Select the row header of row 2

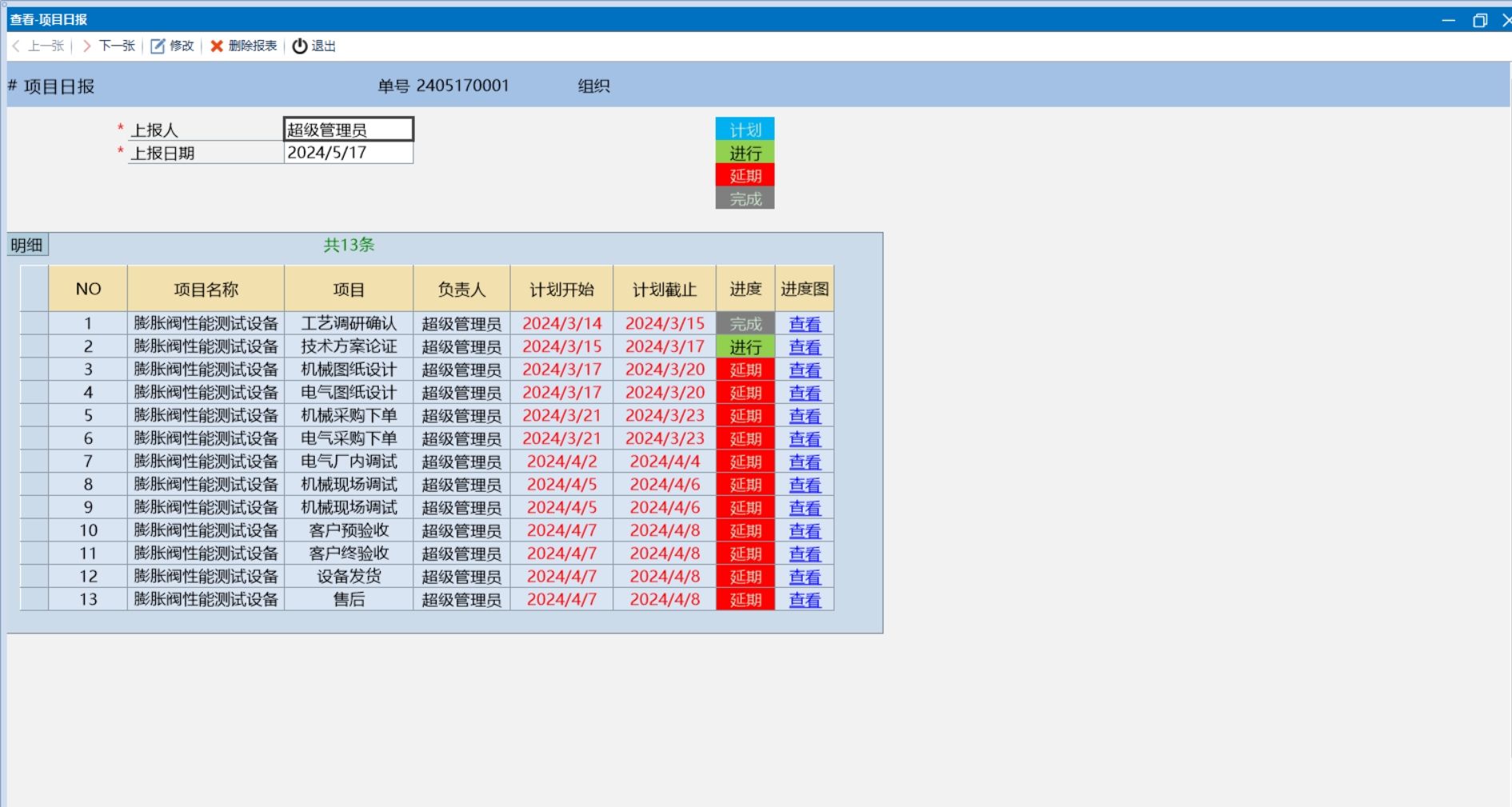coord(34,346)
